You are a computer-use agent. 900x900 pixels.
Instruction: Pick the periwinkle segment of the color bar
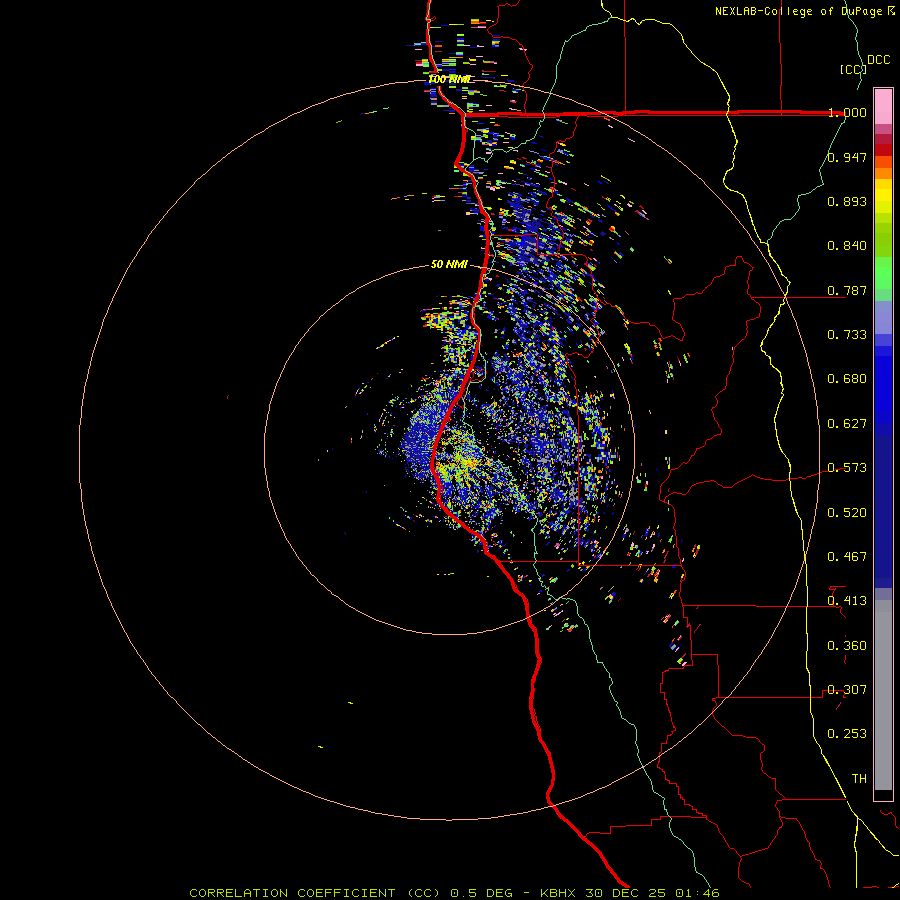pyautogui.click(x=883, y=317)
